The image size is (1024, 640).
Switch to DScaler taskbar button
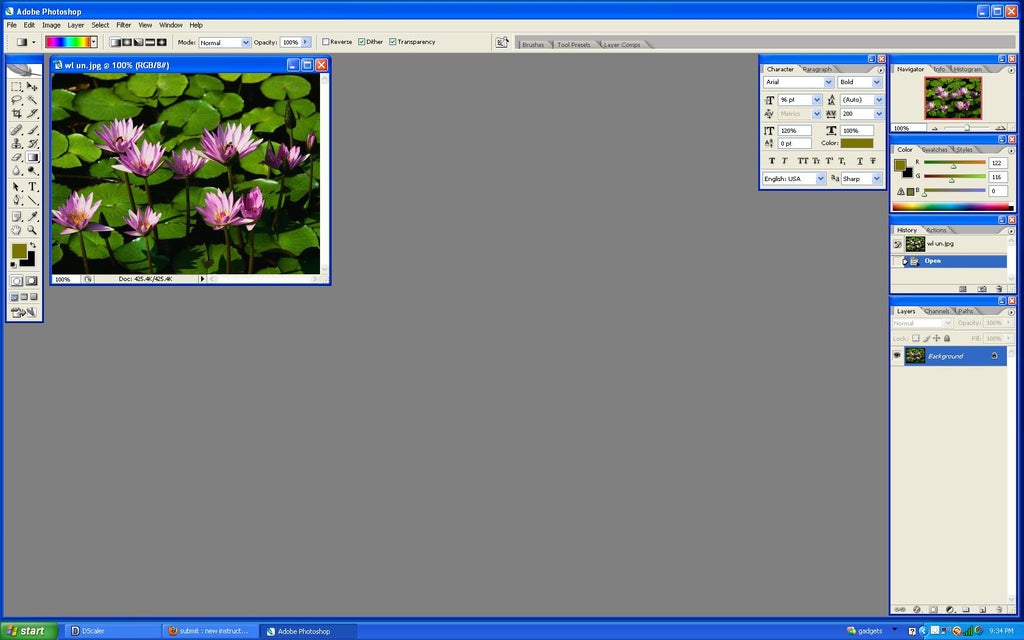click(x=112, y=631)
